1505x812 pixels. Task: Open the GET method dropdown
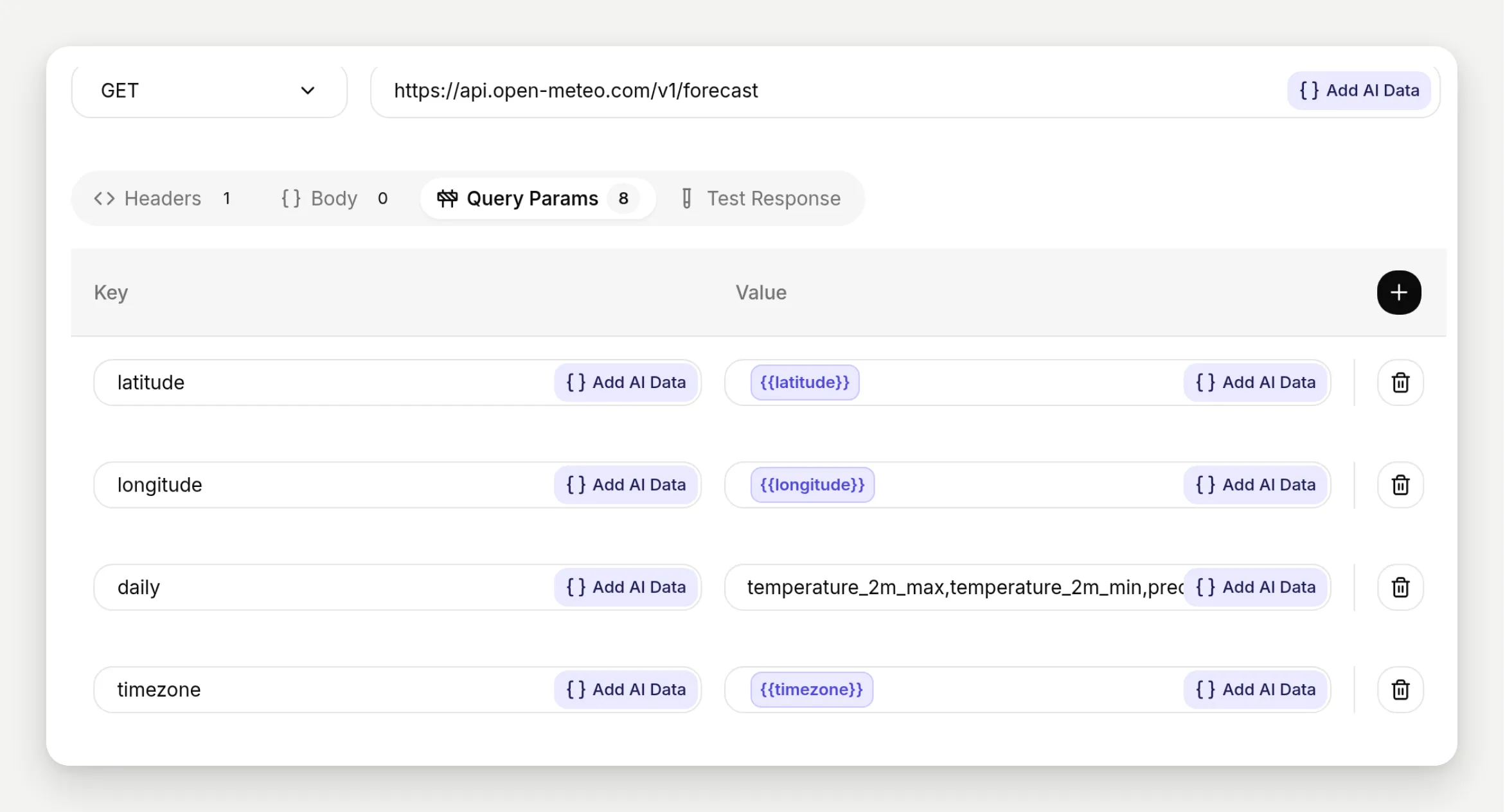[209, 91]
